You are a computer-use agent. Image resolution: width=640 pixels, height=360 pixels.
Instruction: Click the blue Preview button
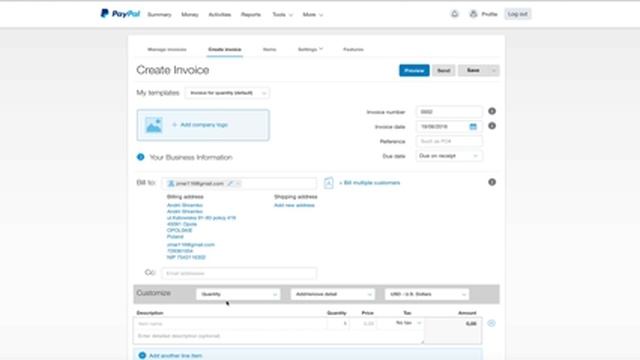pos(414,71)
